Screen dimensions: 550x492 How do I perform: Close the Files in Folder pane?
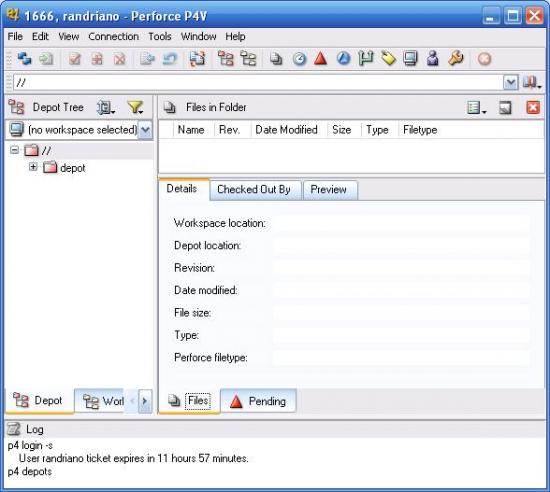coord(533,107)
